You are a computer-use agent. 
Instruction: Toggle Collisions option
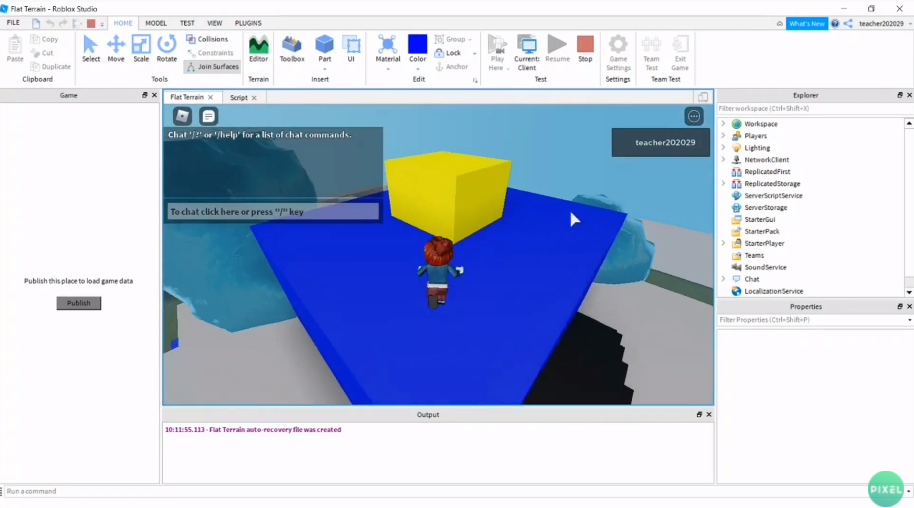tap(207, 39)
